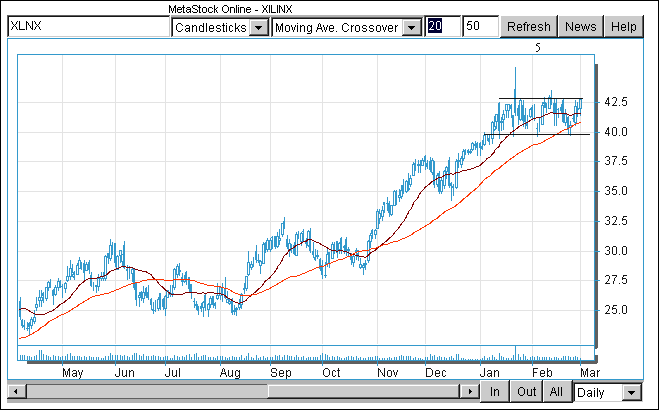
Task: Click the Nov date axis label
Action: tap(387, 373)
